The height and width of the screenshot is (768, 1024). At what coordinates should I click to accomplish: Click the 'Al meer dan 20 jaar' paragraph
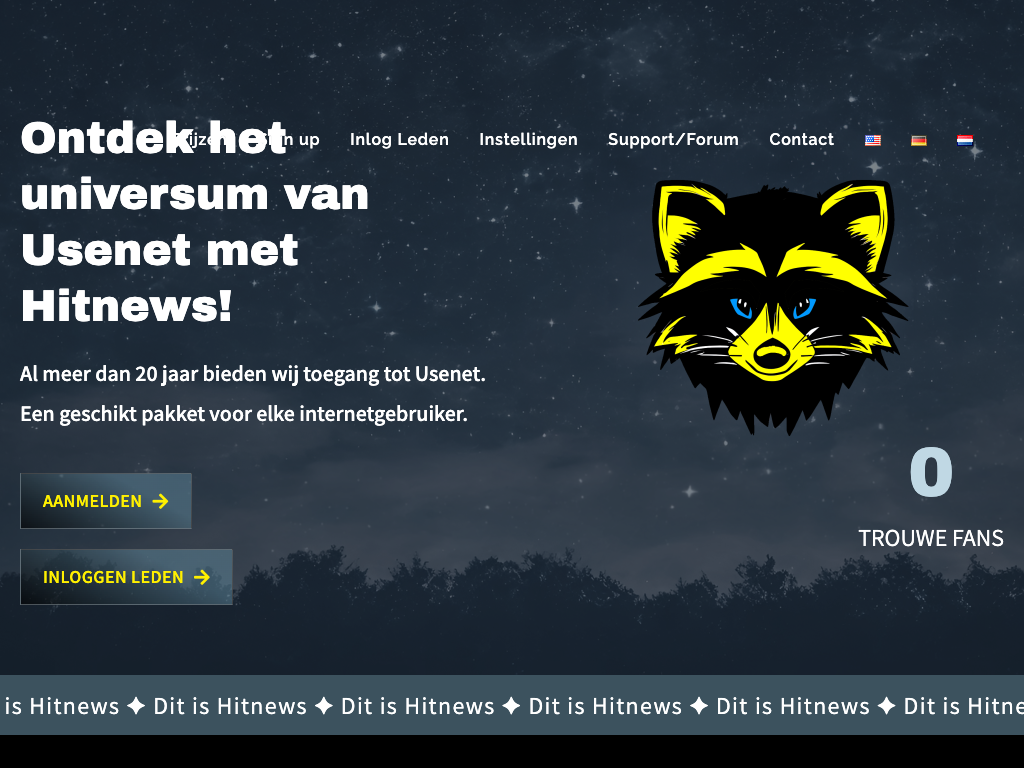(253, 374)
